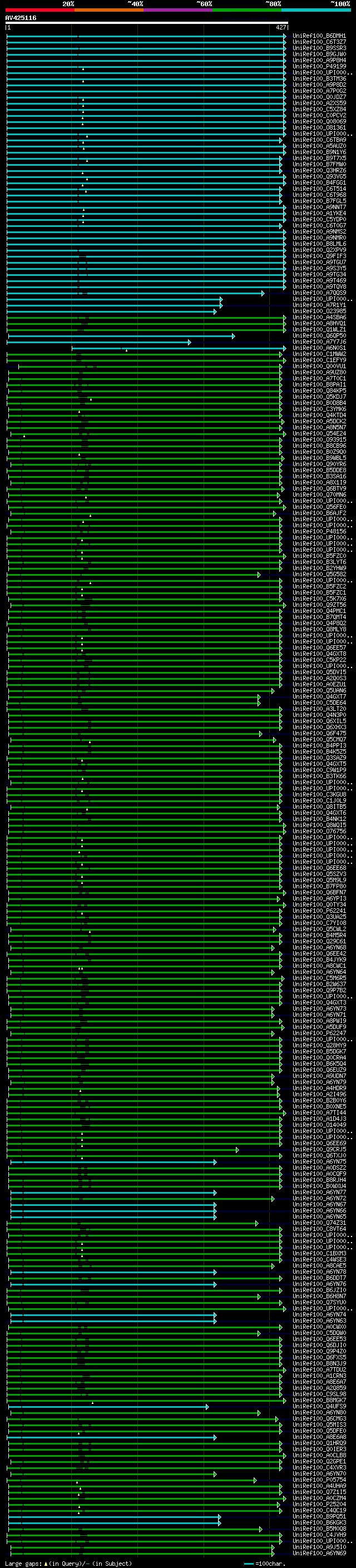Open hit UniRef100_Q93VG5
Image resolution: width=356 pixels, height=1568 pixels.
coord(319,176)
